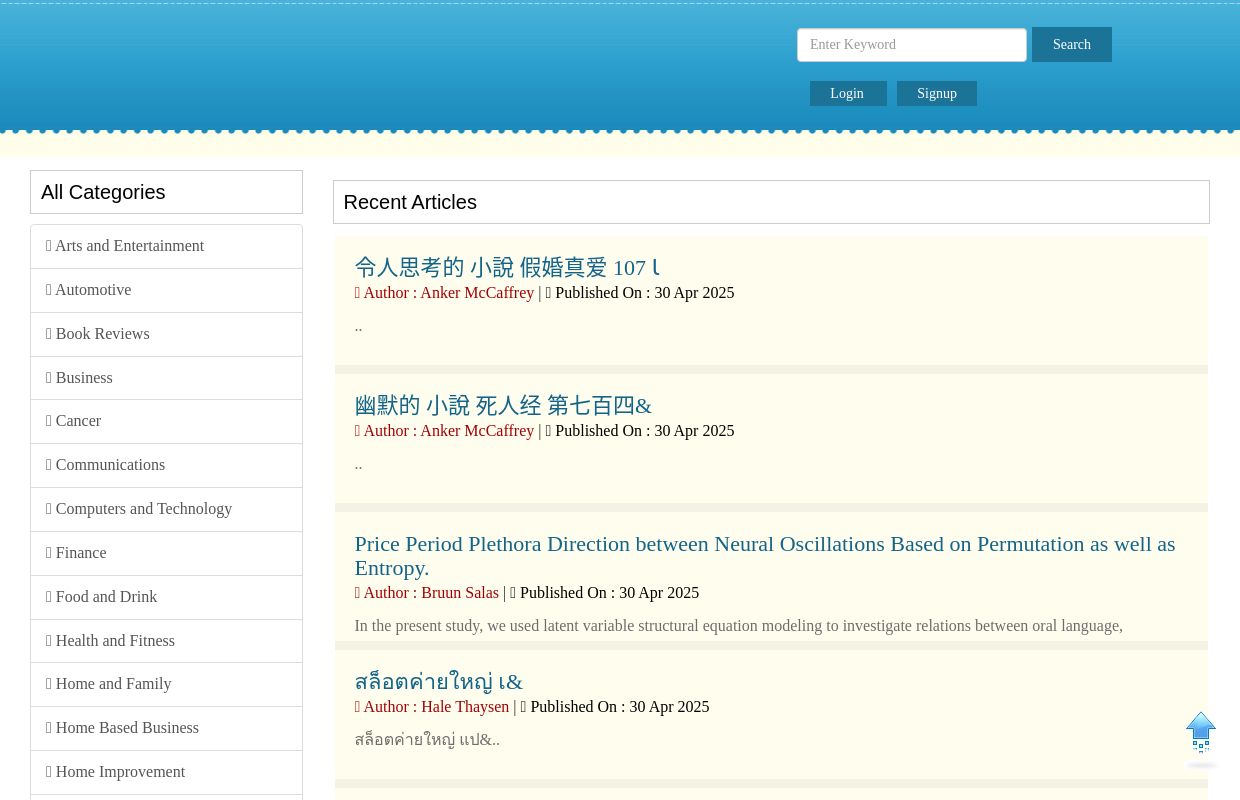1240x800 pixels.
Task: Click the Search button
Action: point(1072,45)
